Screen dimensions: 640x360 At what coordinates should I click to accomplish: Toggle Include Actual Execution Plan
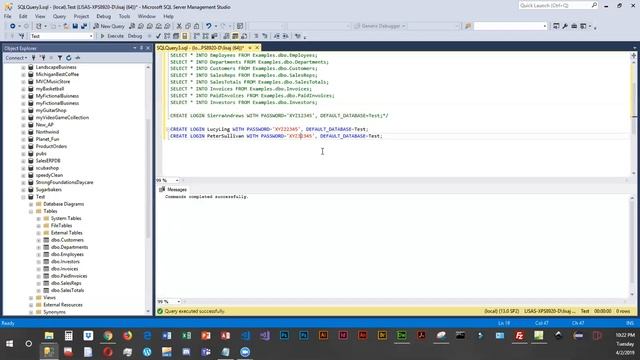[x=196, y=36]
